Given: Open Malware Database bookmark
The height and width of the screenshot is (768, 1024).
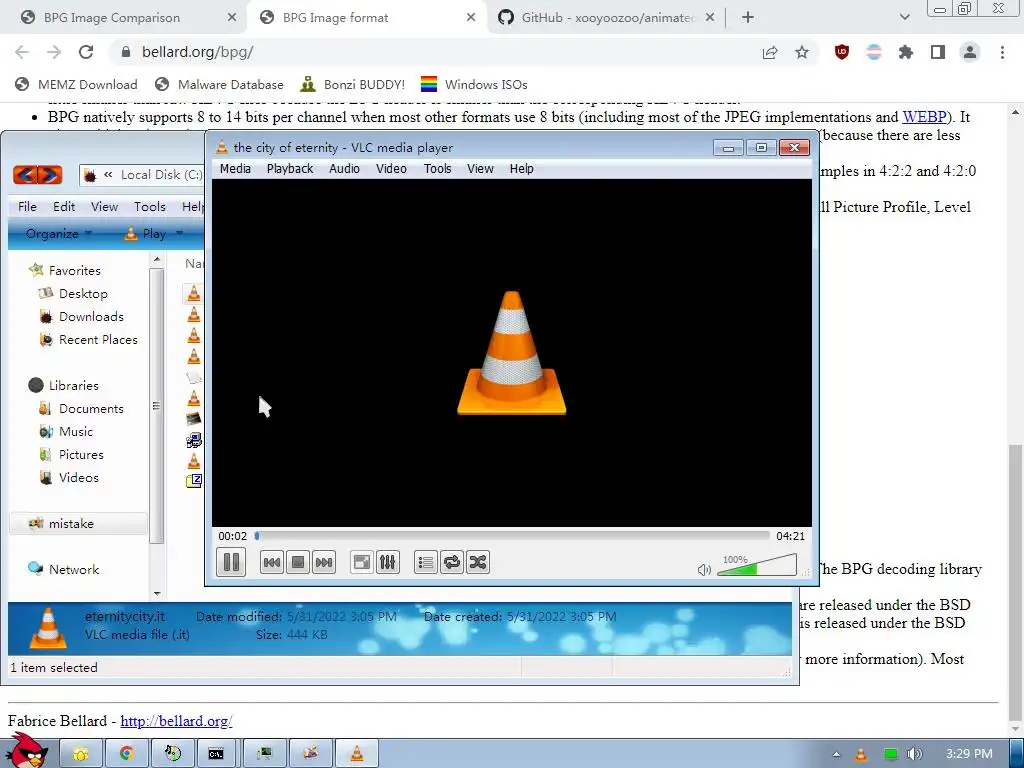Looking at the screenshot, I should pos(219,84).
